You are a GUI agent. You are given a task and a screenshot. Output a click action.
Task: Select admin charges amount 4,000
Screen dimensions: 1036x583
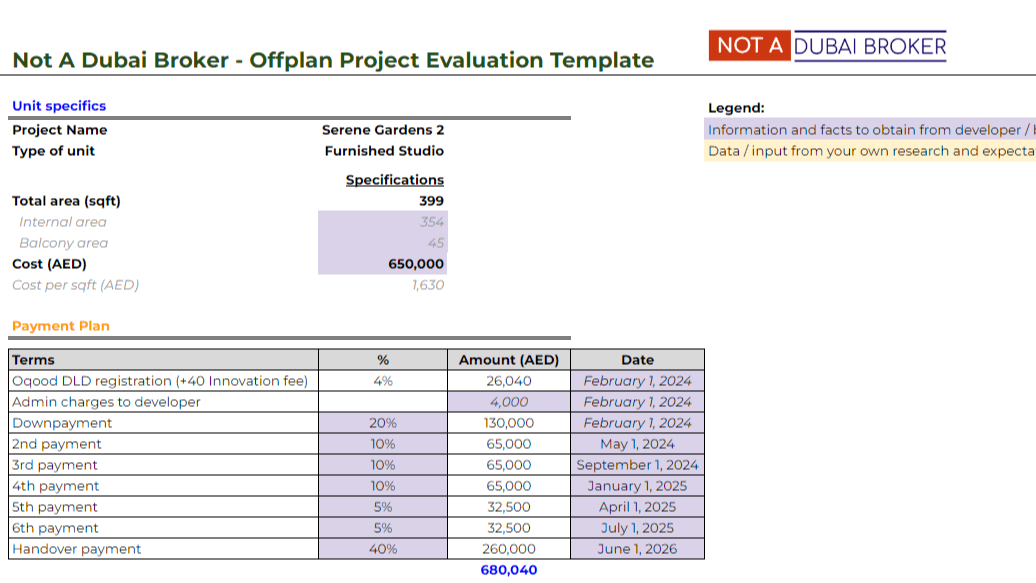(509, 402)
